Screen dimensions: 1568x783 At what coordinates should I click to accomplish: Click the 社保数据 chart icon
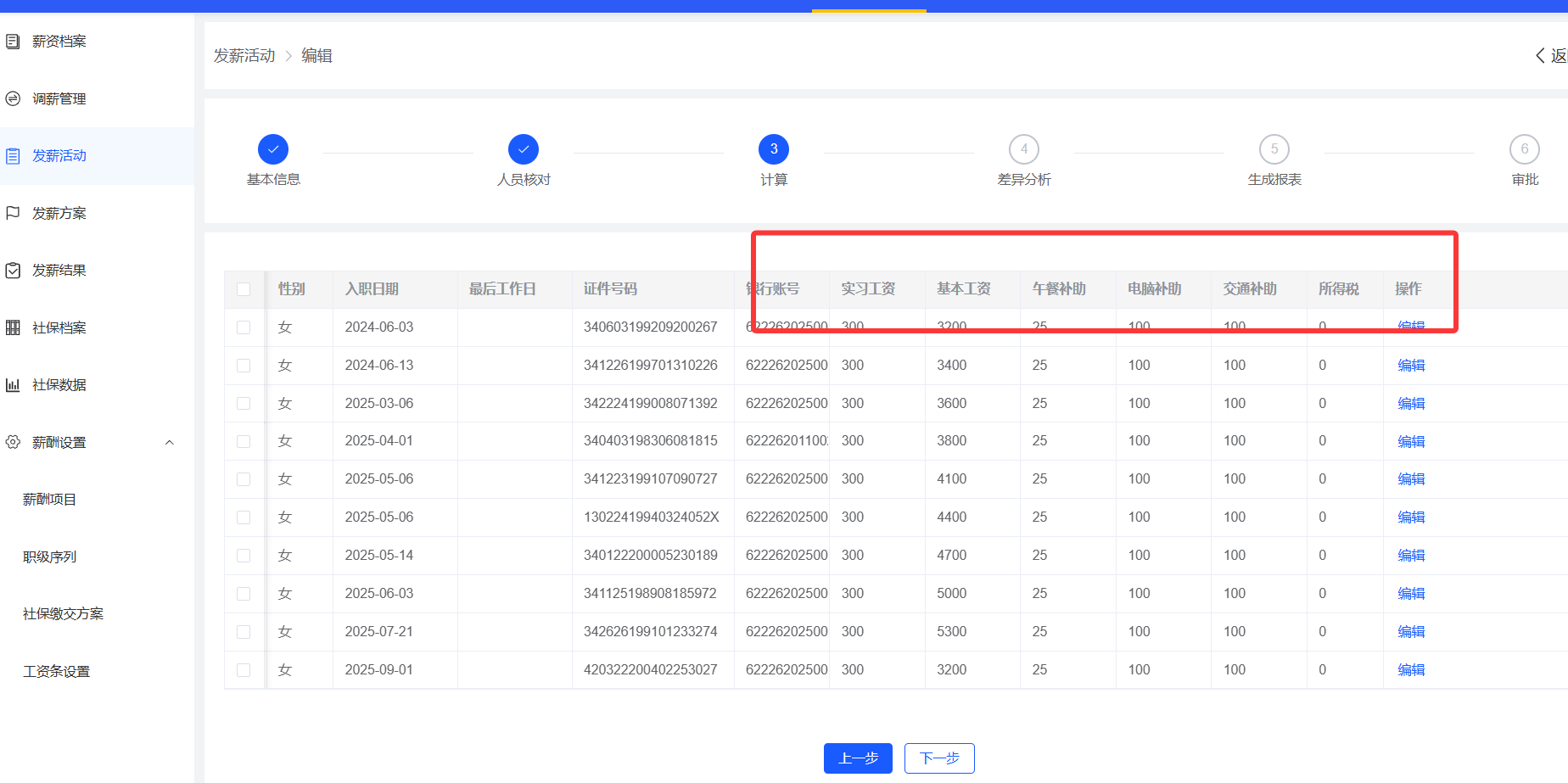click(13, 385)
